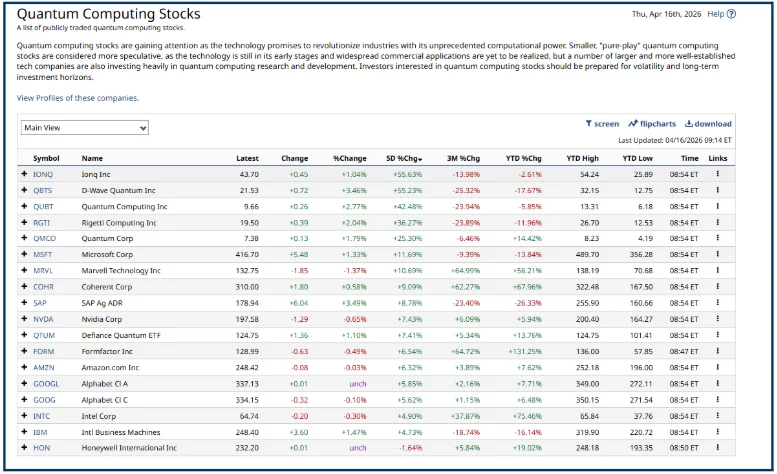
Task: Expand the IONQ row details
Action: click(x=24, y=174)
